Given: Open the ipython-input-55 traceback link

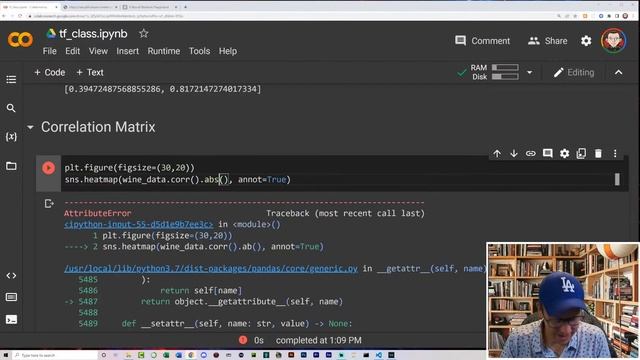Looking at the screenshot, I should coord(138,224).
